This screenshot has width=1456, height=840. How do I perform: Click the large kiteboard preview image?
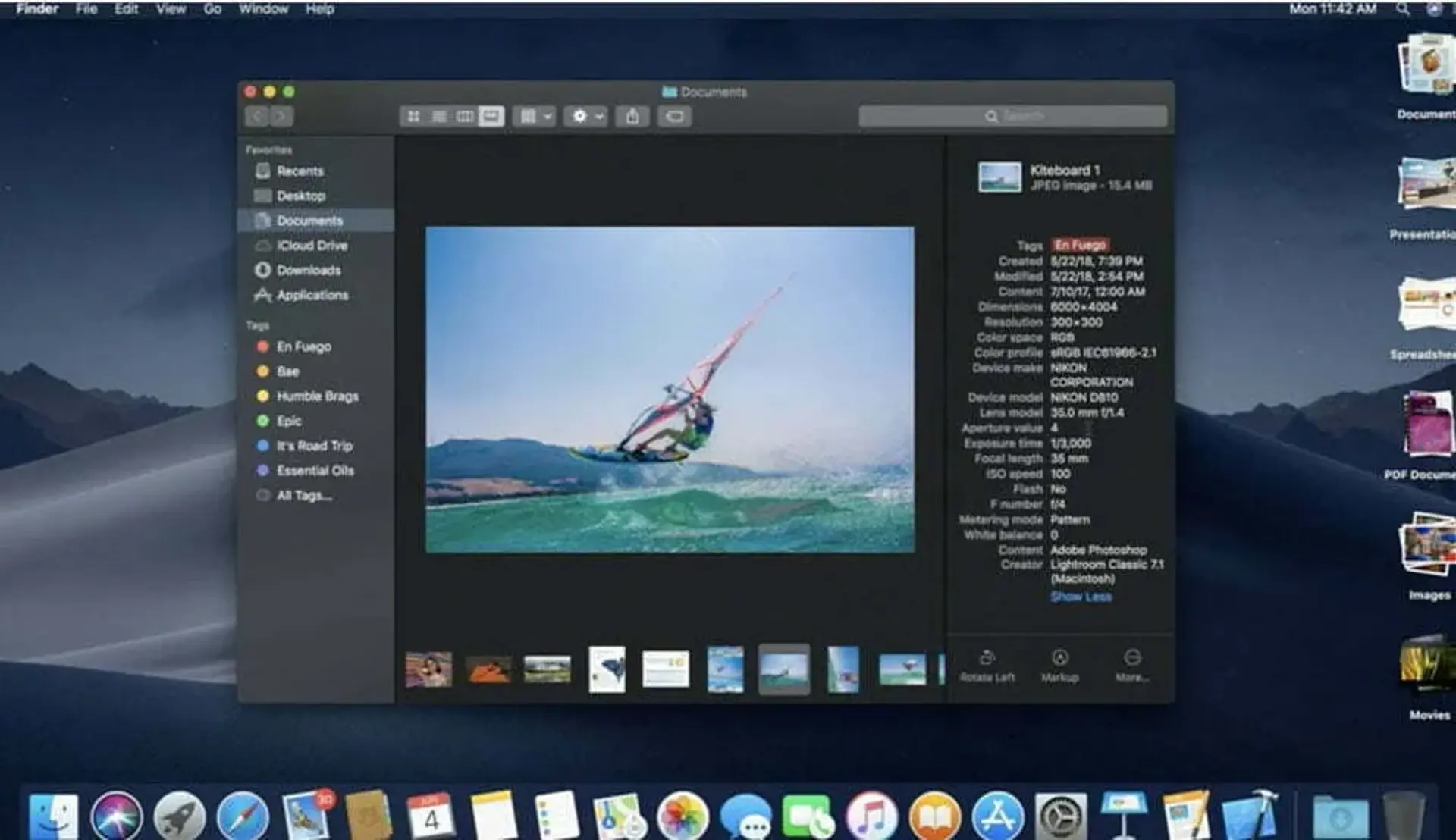pos(670,390)
